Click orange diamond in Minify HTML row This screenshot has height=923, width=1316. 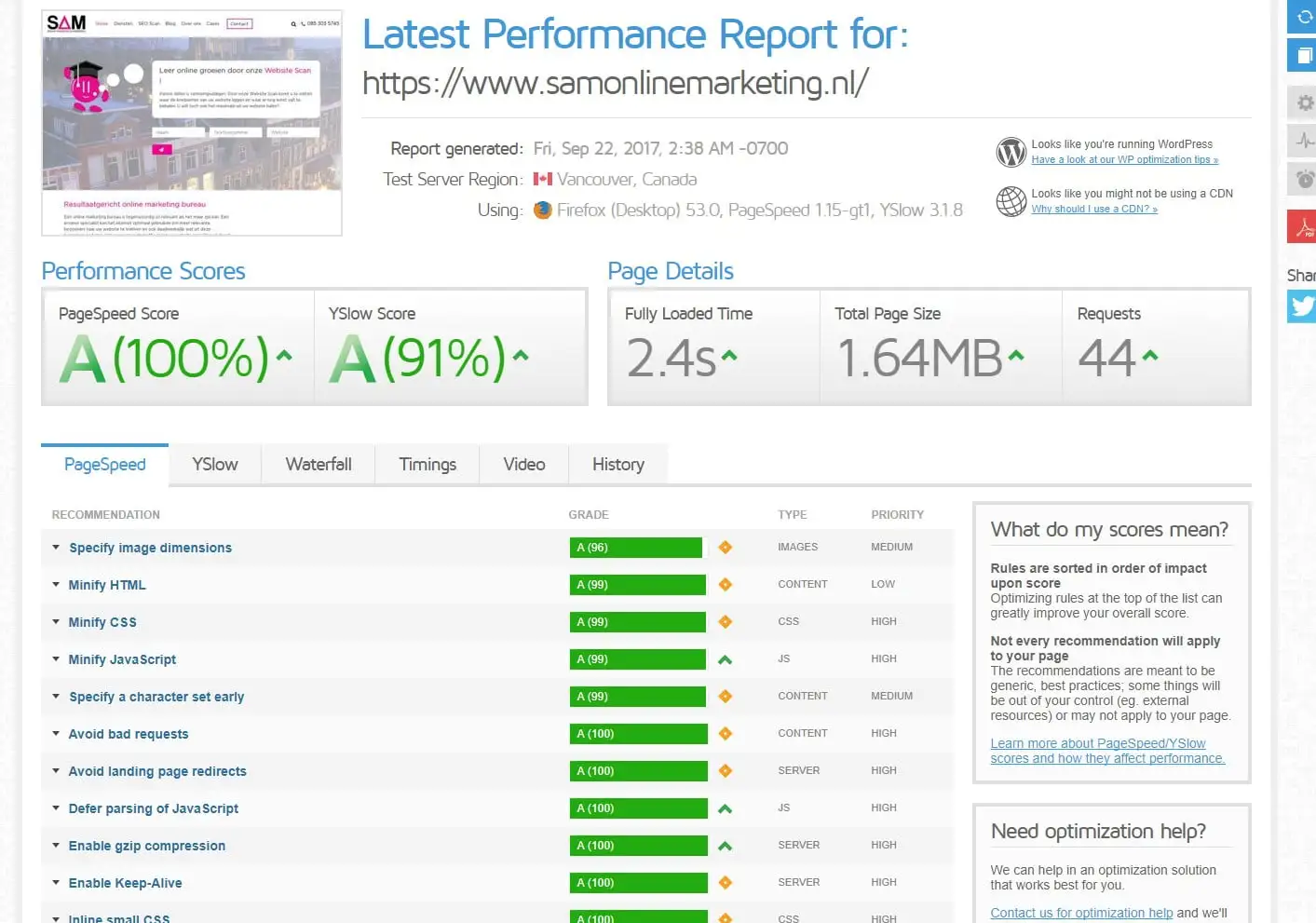(x=726, y=585)
